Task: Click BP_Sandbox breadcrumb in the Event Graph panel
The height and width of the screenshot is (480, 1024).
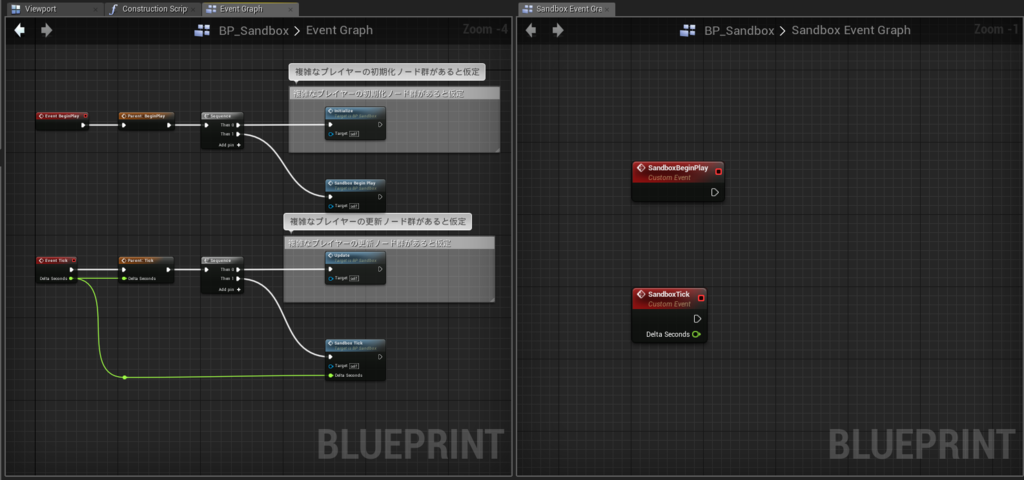Action: point(253,31)
